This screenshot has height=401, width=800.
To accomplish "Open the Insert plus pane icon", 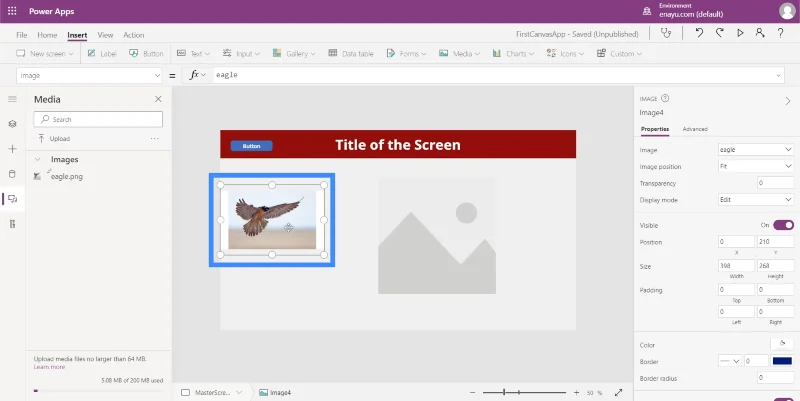I will click(12, 149).
